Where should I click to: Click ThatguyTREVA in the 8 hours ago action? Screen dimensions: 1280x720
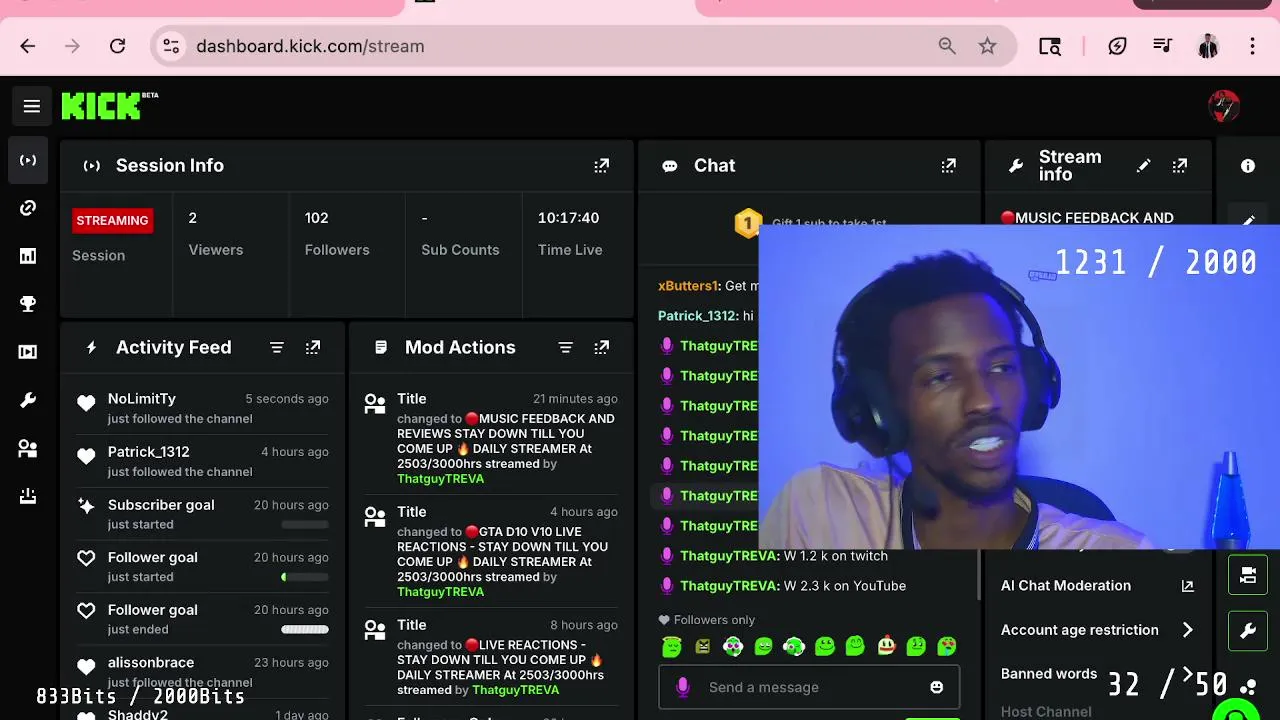tap(515, 690)
